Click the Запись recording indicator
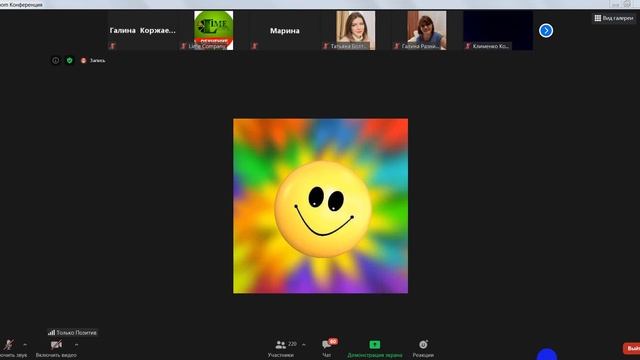 coord(93,60)
